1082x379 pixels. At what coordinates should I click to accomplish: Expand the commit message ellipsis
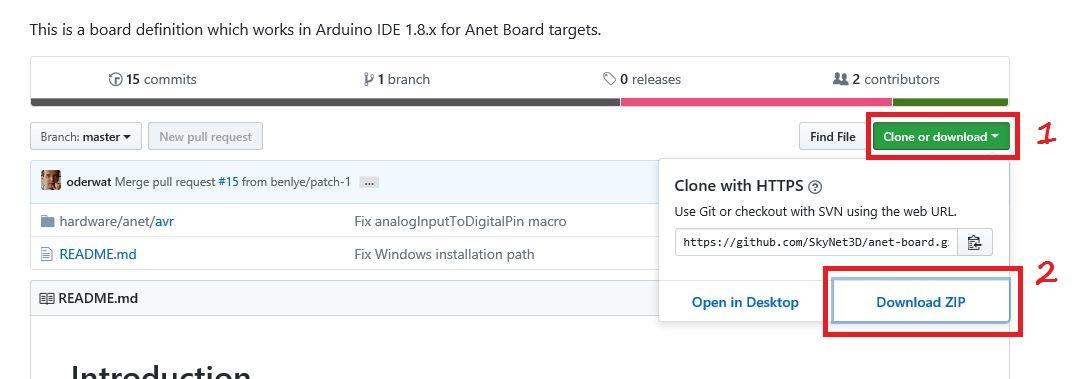(369, 183)
